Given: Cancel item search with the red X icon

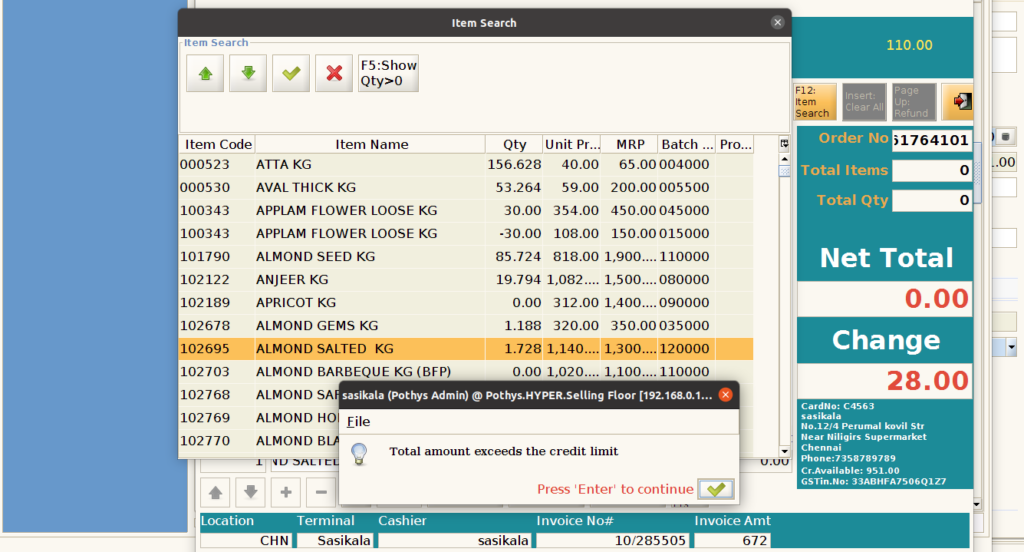Looking at the screenshot, I should pos(334,73).
